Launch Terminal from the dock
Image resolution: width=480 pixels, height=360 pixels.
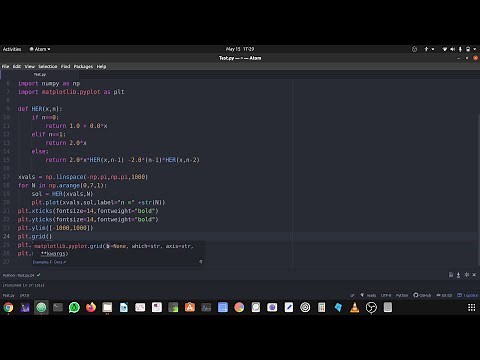(x=58, y=307)
